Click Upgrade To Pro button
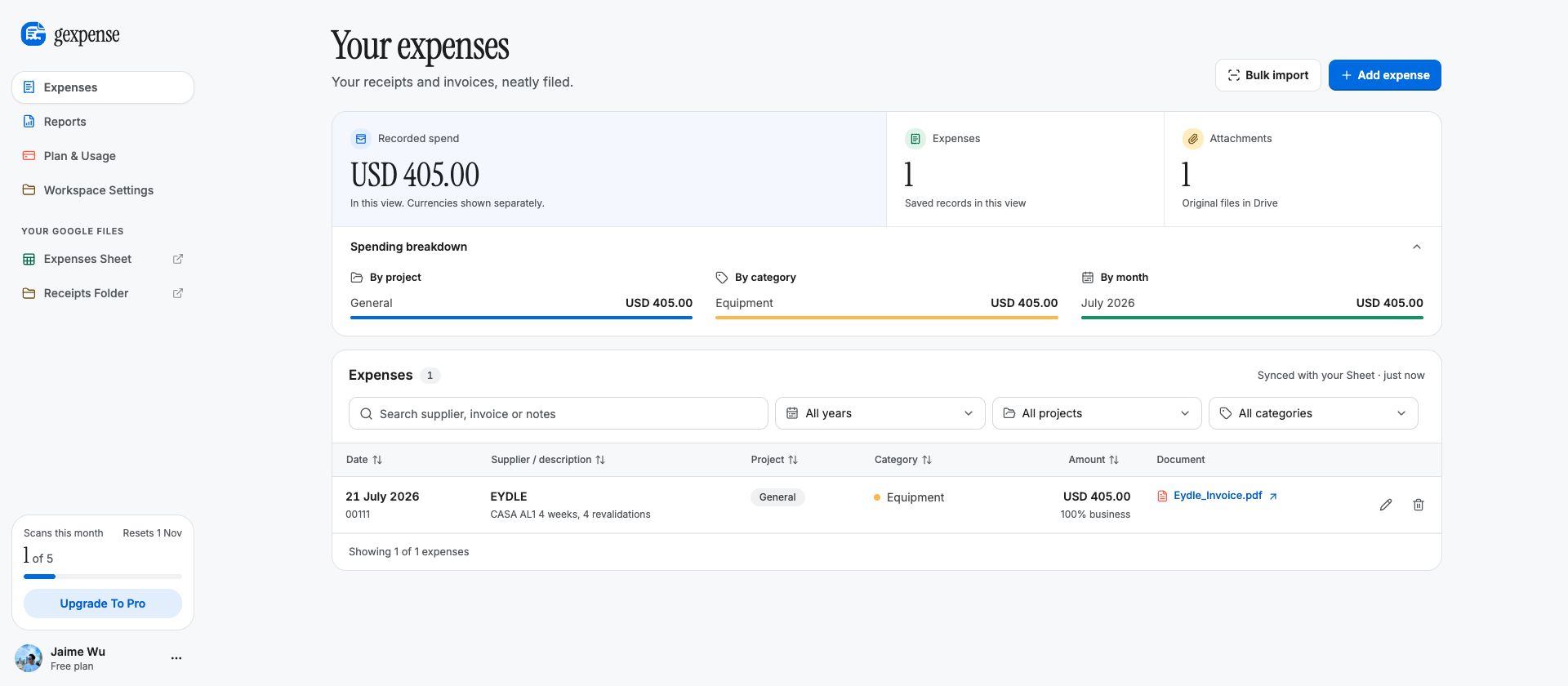Viewport: 1568px width, 686px height. click(103, 604)
